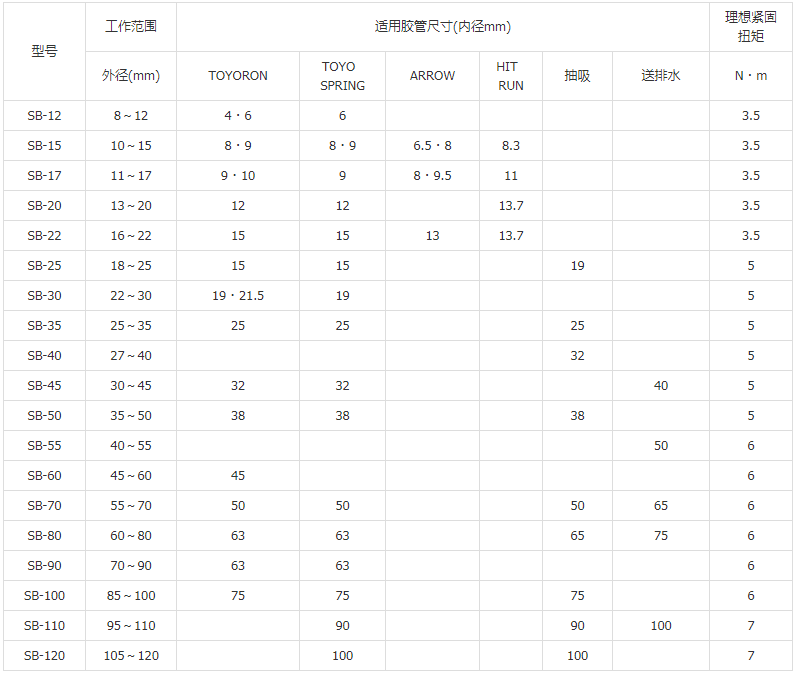Click the 16～22 outer diameter cell
The height and width of the screenshot is (676, 798).
[131, 236]
